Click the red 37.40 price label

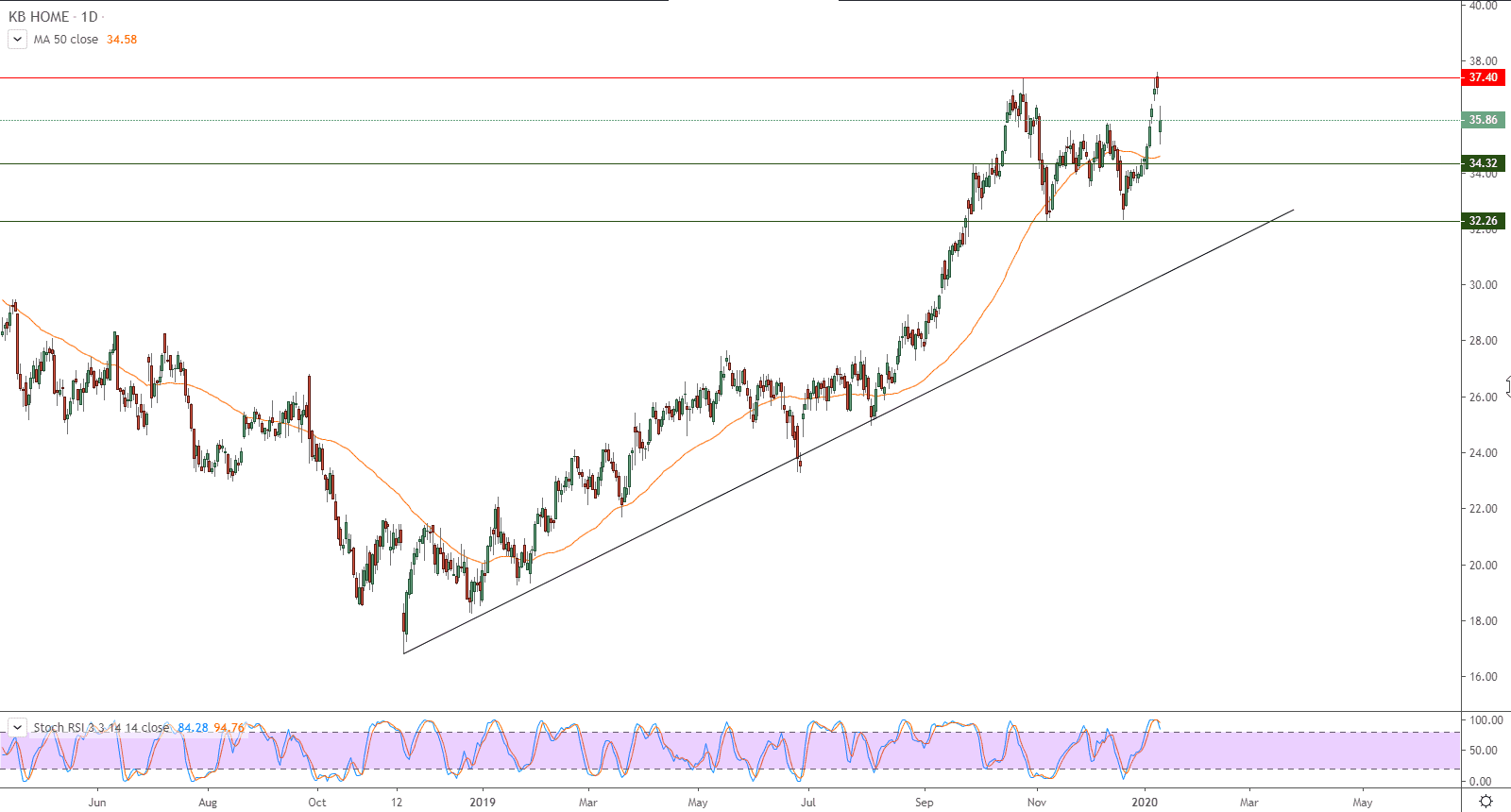click(1483, 77)
